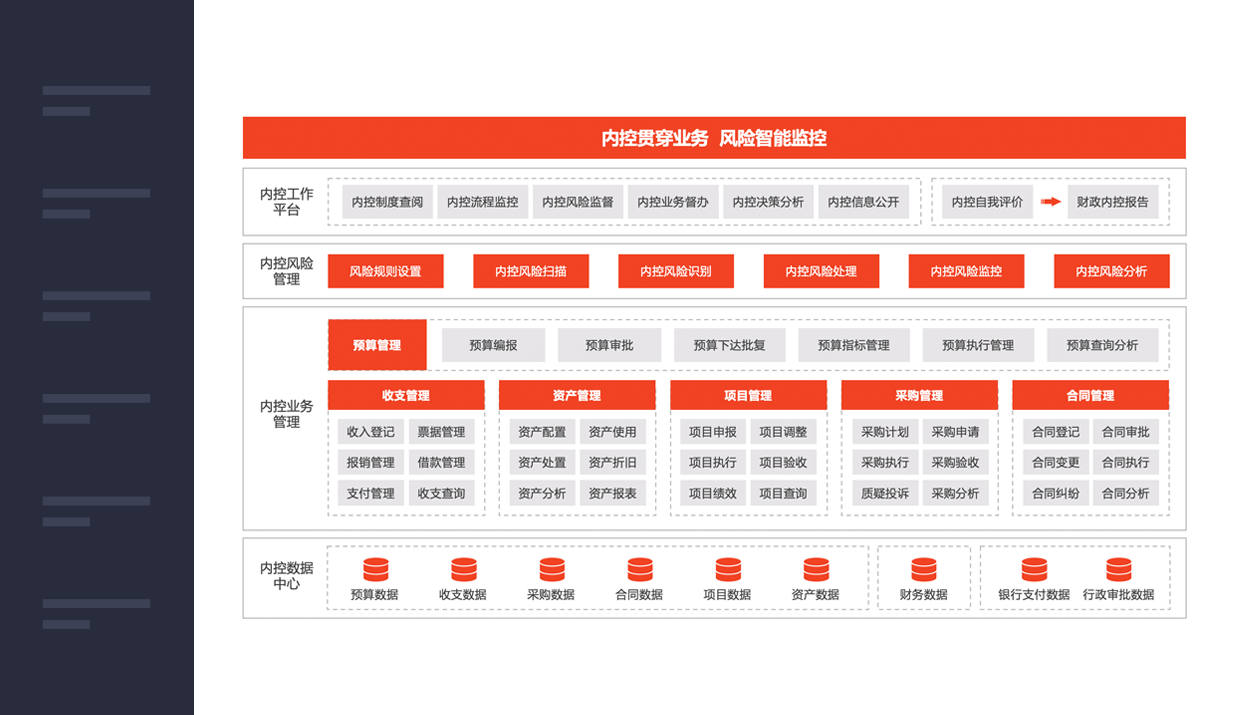Click the 财务数据 database icon
The image size is (1250, 715).
[x=923, y=570]
